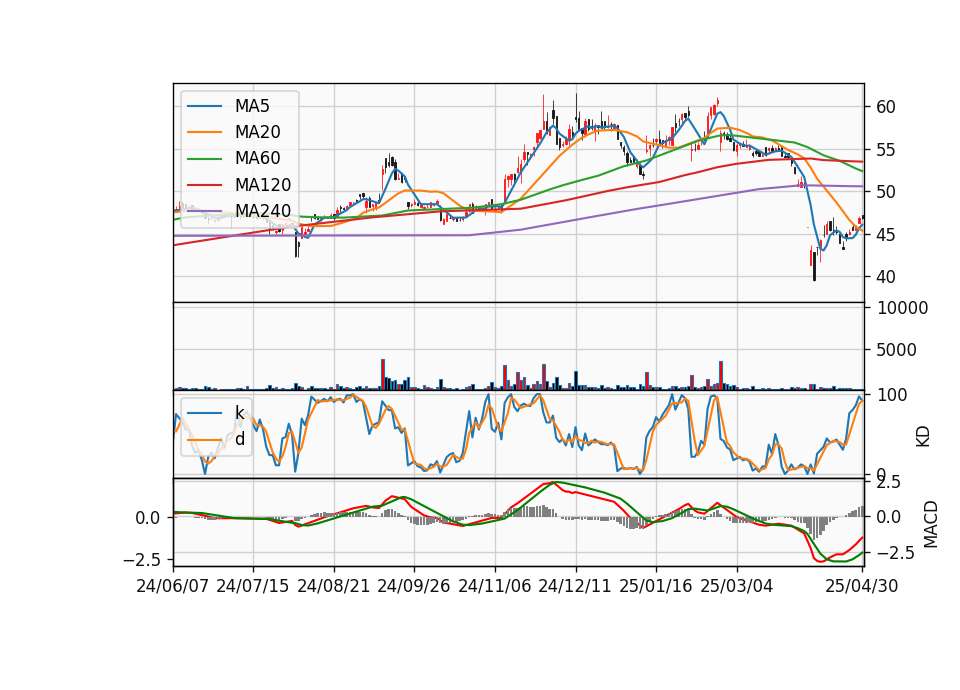
Task: Click the green MA60 line sample in legend
Action: pyautogui.click(x=204, y=158)
